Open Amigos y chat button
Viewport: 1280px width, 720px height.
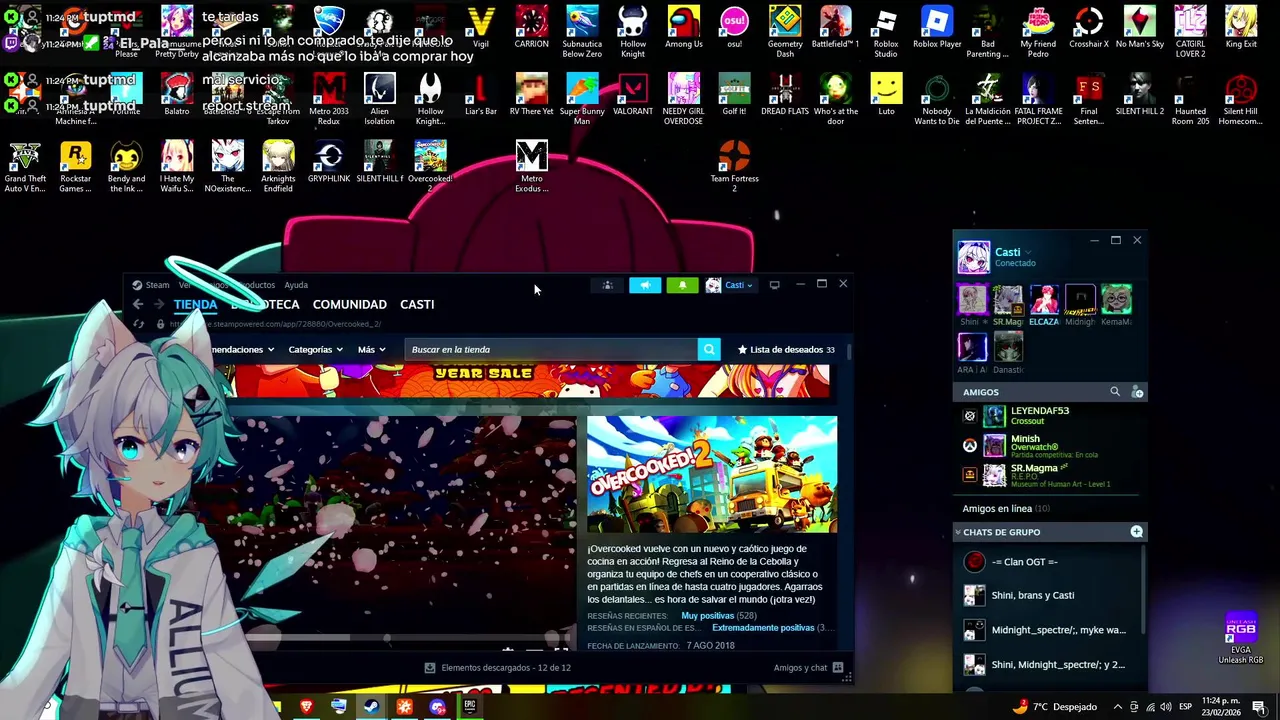(808, 668)
